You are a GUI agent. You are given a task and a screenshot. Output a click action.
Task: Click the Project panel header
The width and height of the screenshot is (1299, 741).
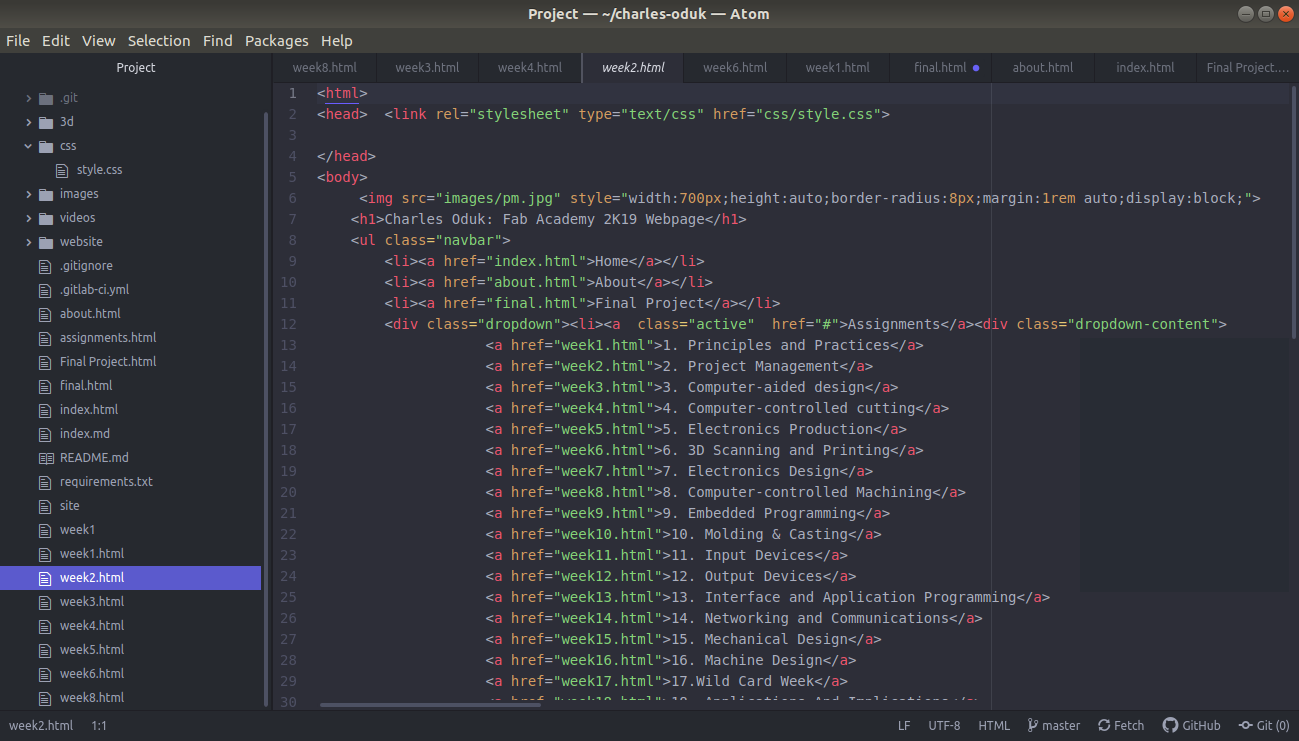136,68
